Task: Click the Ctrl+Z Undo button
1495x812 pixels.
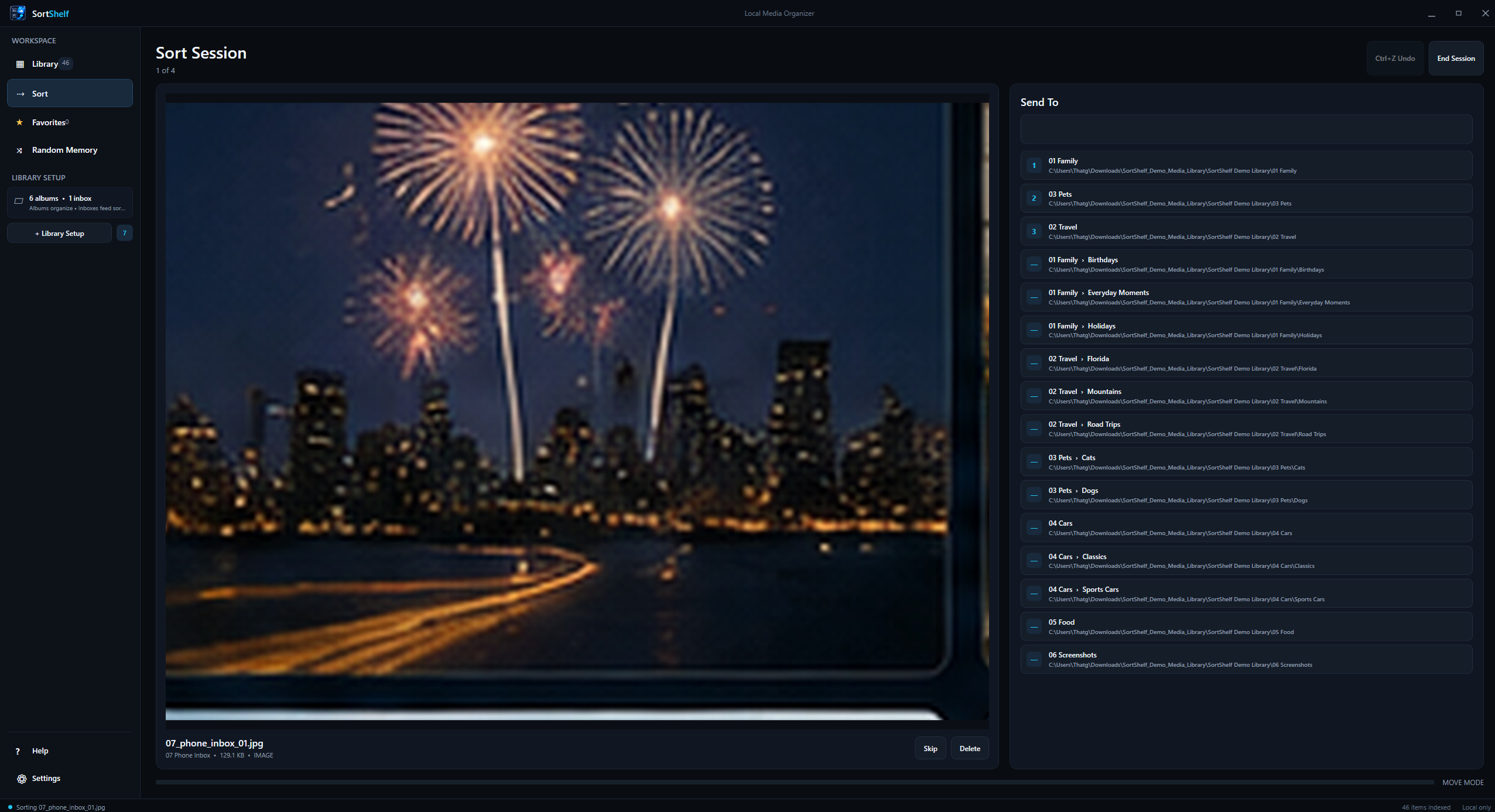Action: click(1395, 59)
